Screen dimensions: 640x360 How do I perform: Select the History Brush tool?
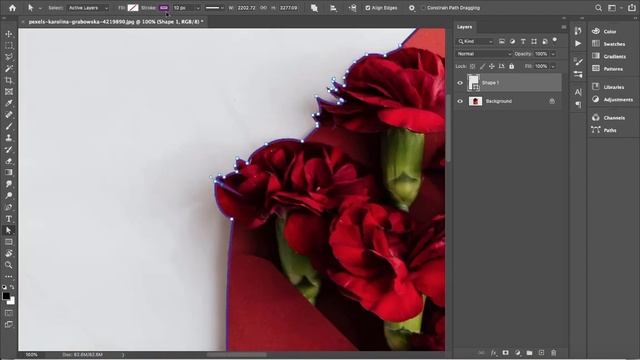pyautogui.click(x=9, y=149)
